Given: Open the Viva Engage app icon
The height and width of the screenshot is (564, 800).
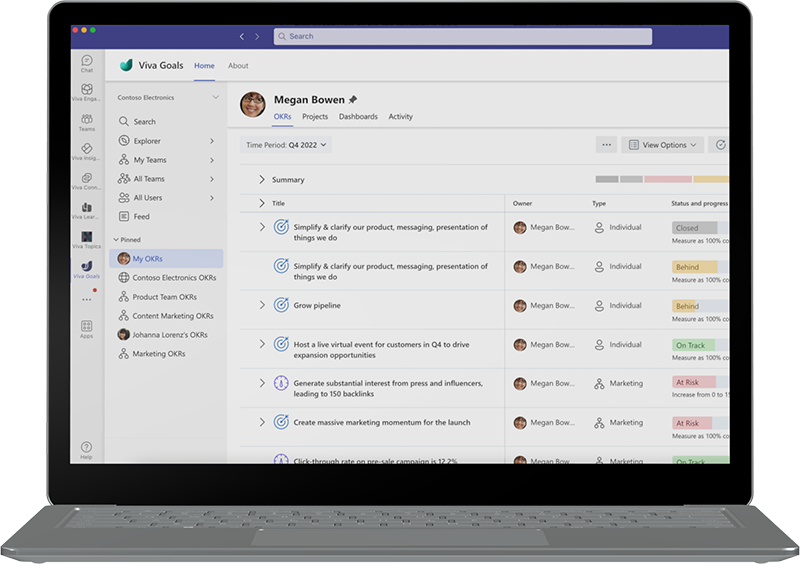Looking at the screenshot, I should [x=87, y=91].
